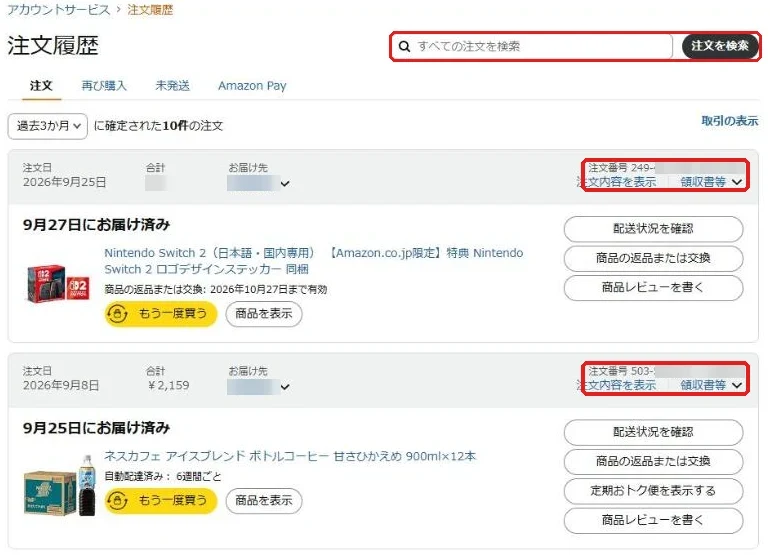Click the 注文を検索 button

pos(720,46)
